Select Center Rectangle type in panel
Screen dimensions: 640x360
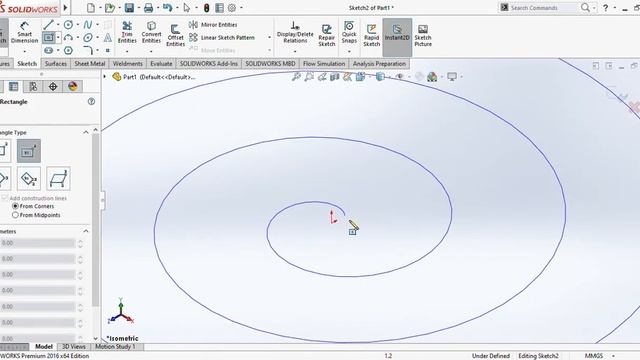(x=29, y=151)
